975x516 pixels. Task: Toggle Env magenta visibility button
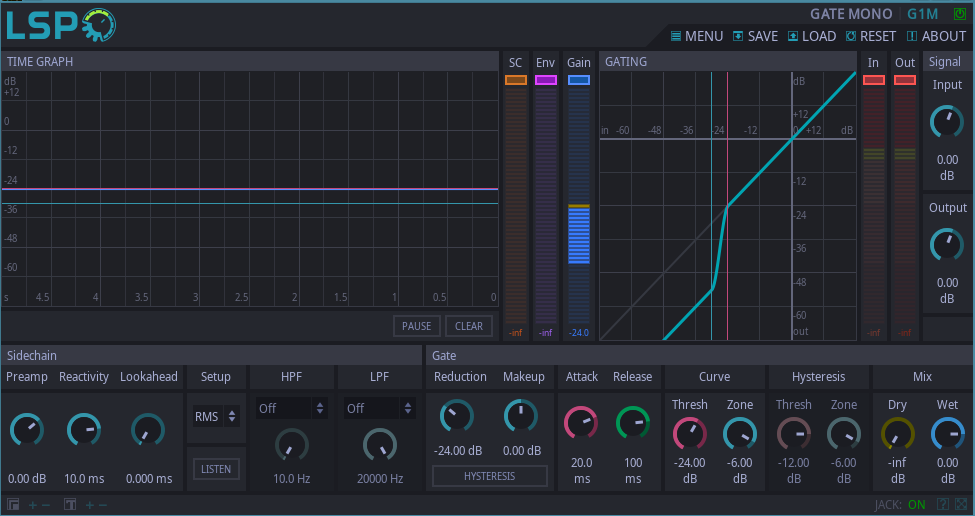[545, 80]
